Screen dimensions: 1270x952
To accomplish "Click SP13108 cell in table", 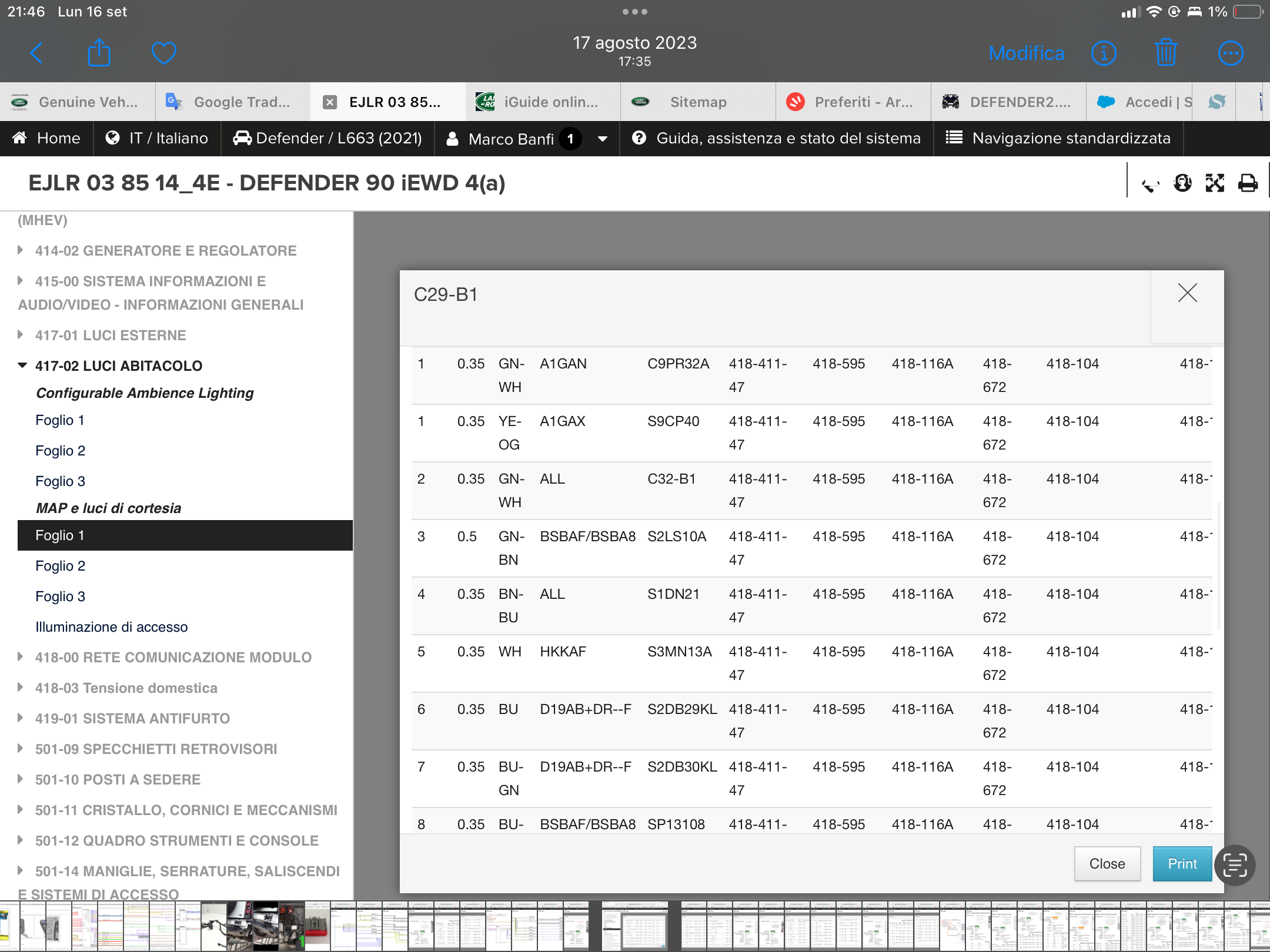I will 676,824.
